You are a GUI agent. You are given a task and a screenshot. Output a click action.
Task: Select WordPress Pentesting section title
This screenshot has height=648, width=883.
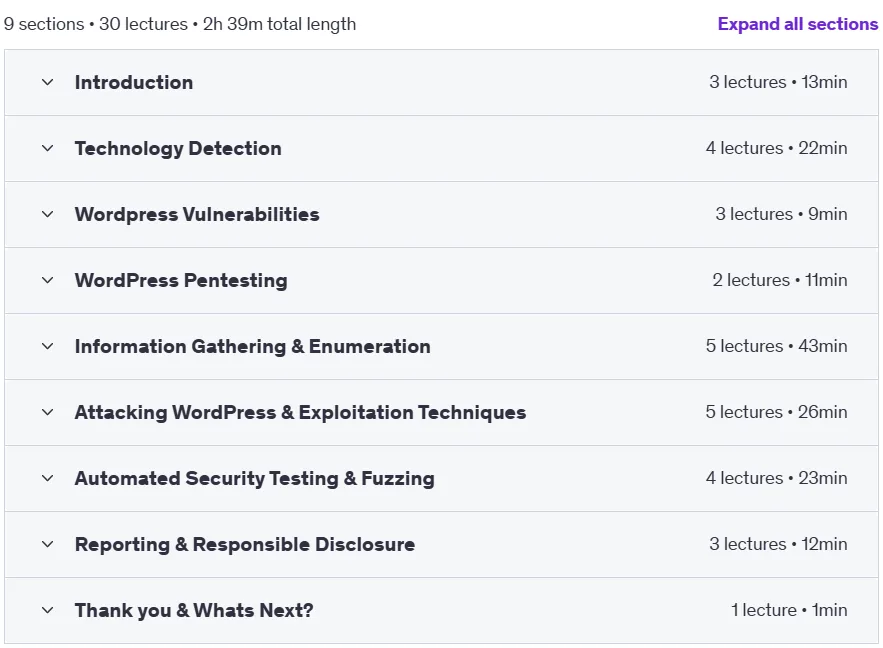click(181, 280)
